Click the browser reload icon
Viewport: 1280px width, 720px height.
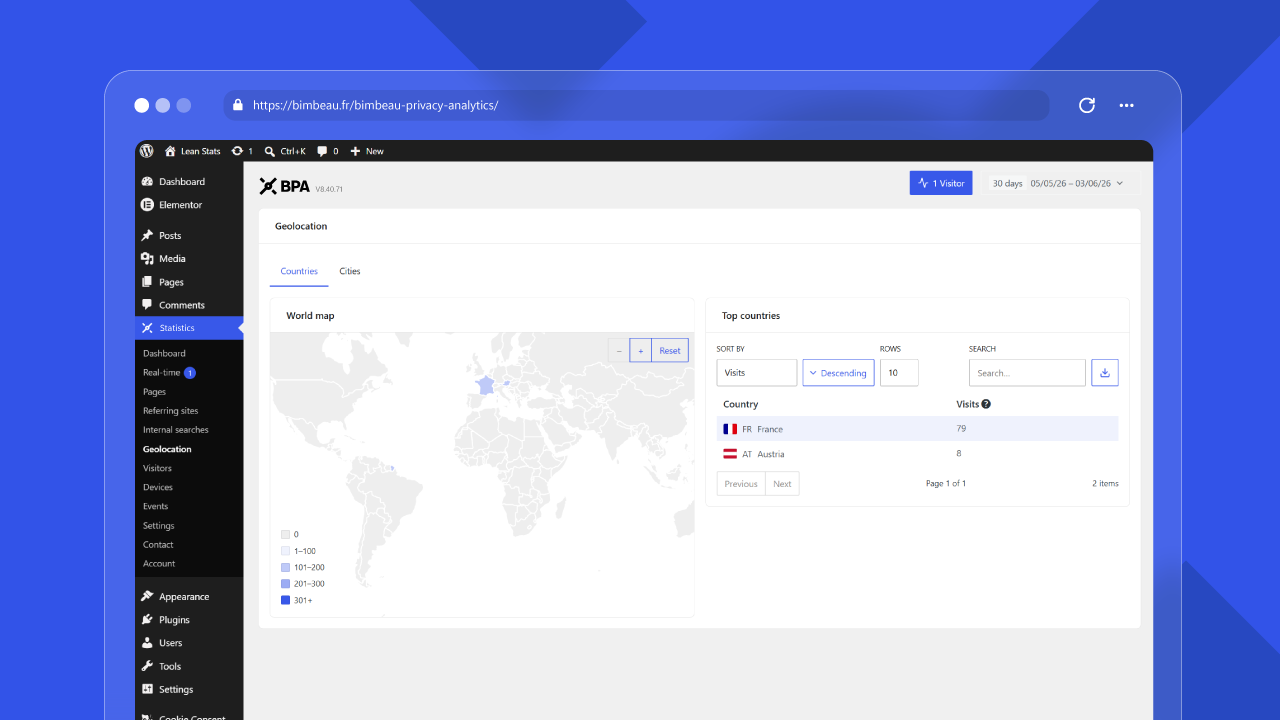coord(1087,105)
